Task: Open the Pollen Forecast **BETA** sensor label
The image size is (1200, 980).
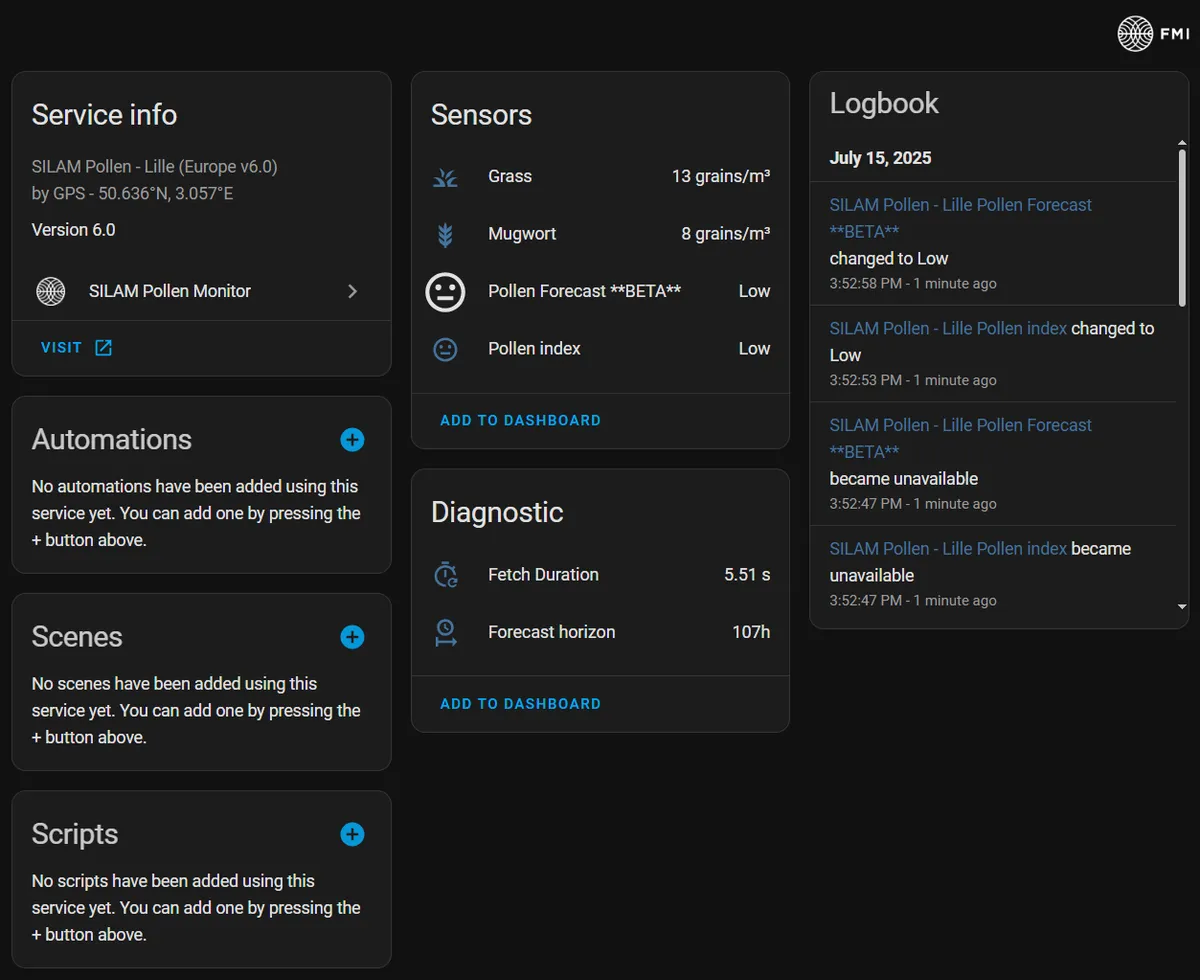Action: coord(585,291)
